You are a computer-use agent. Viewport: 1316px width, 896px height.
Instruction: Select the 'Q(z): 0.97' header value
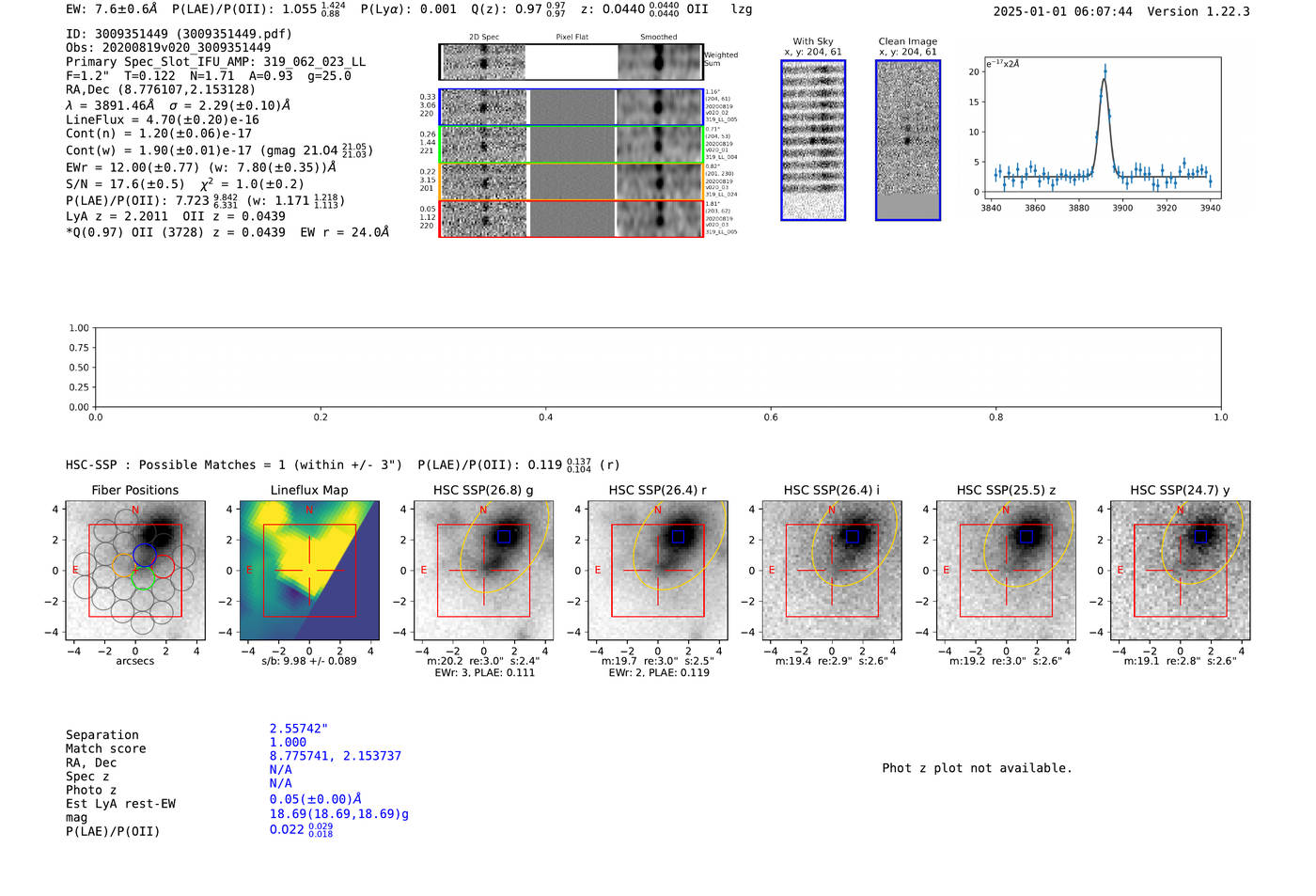tap(507, 9)
